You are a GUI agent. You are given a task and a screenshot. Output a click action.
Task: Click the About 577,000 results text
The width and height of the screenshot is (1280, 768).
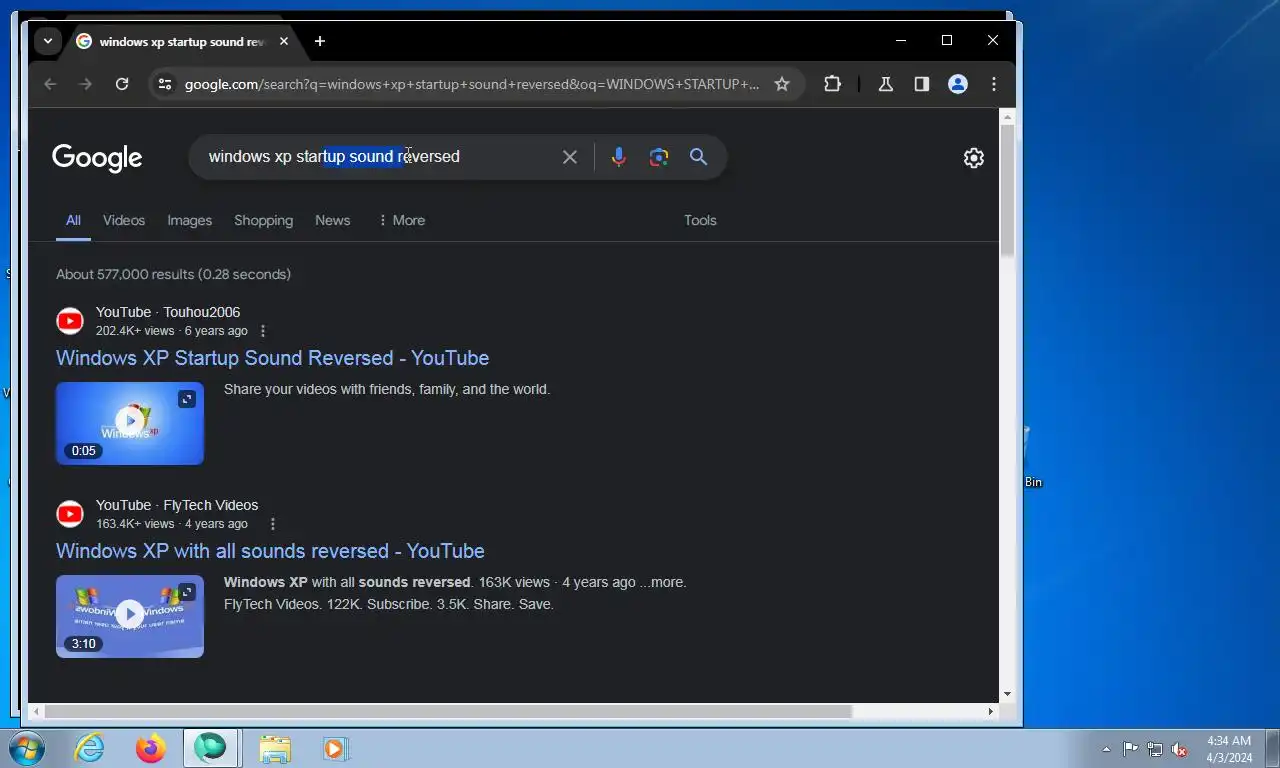173,274
